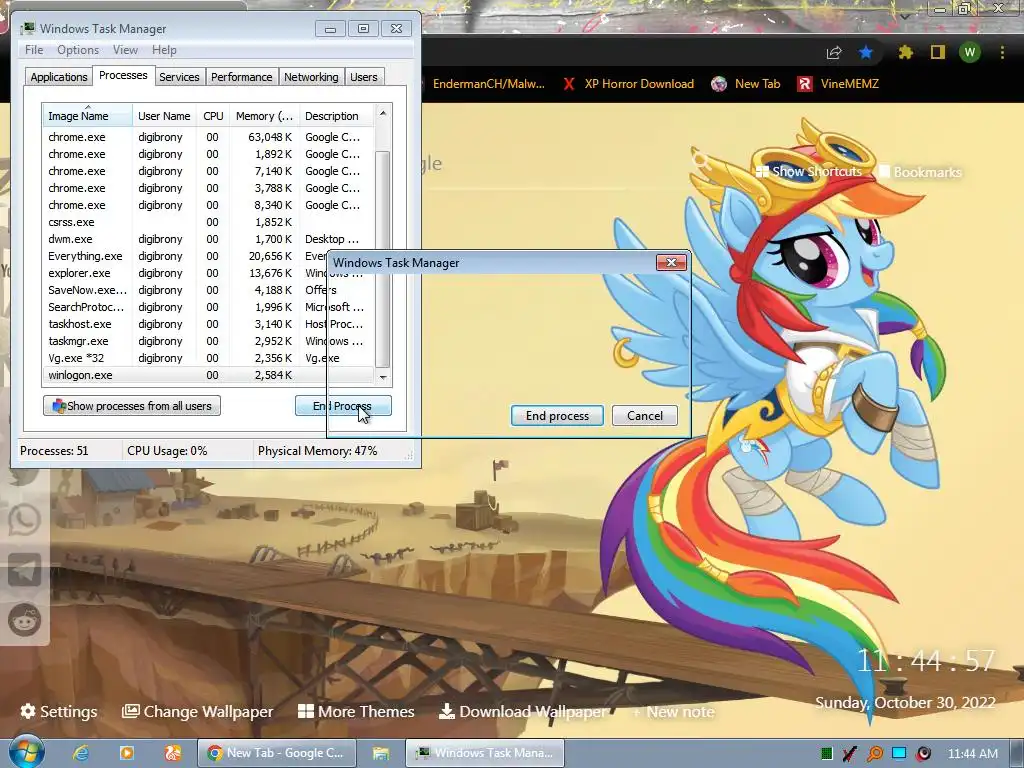This screenshot has width=1024, height=768.
Task: Switch to New Tab Google Chrome taskbar button
Action: 277,753
